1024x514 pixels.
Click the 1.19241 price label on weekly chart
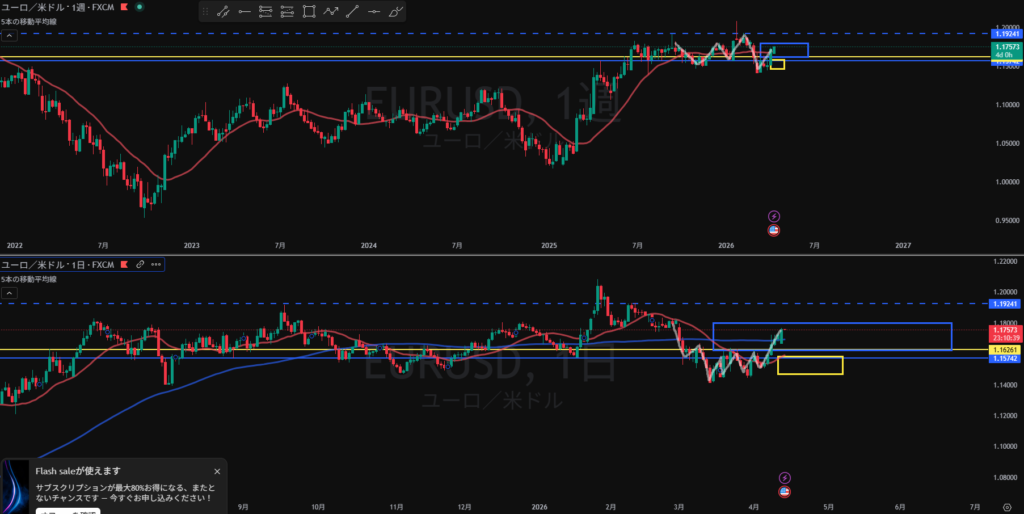1005,34
